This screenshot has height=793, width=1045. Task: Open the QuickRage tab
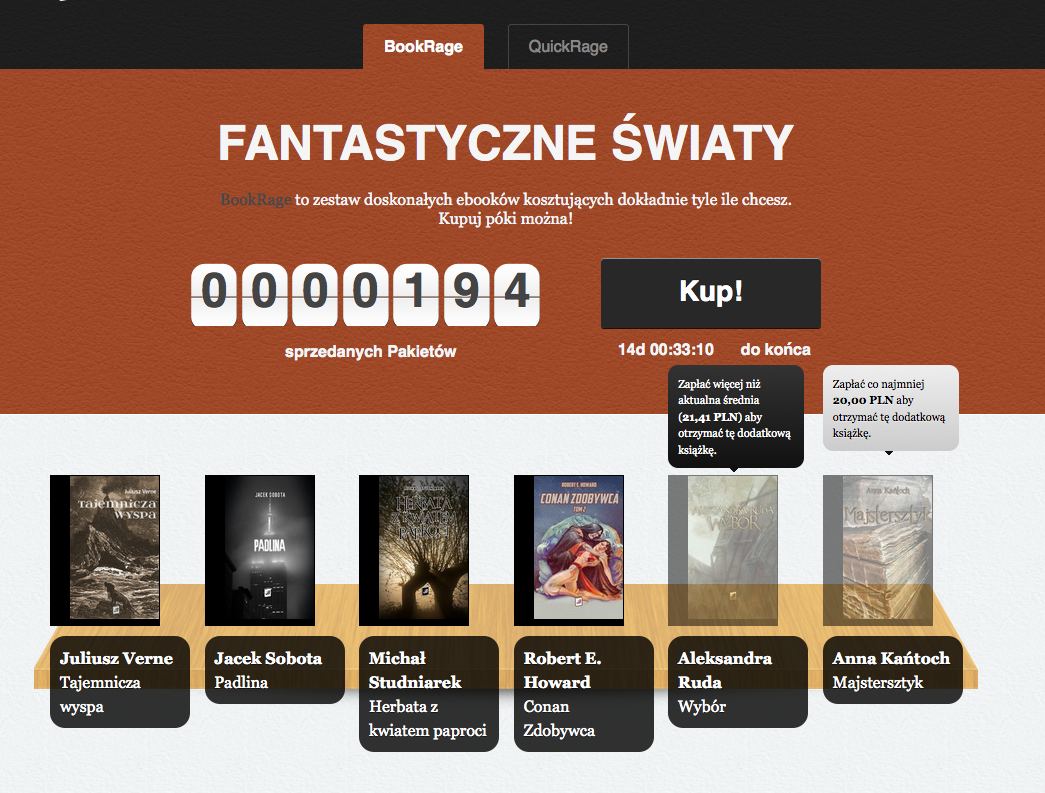(x=568, y=47)
